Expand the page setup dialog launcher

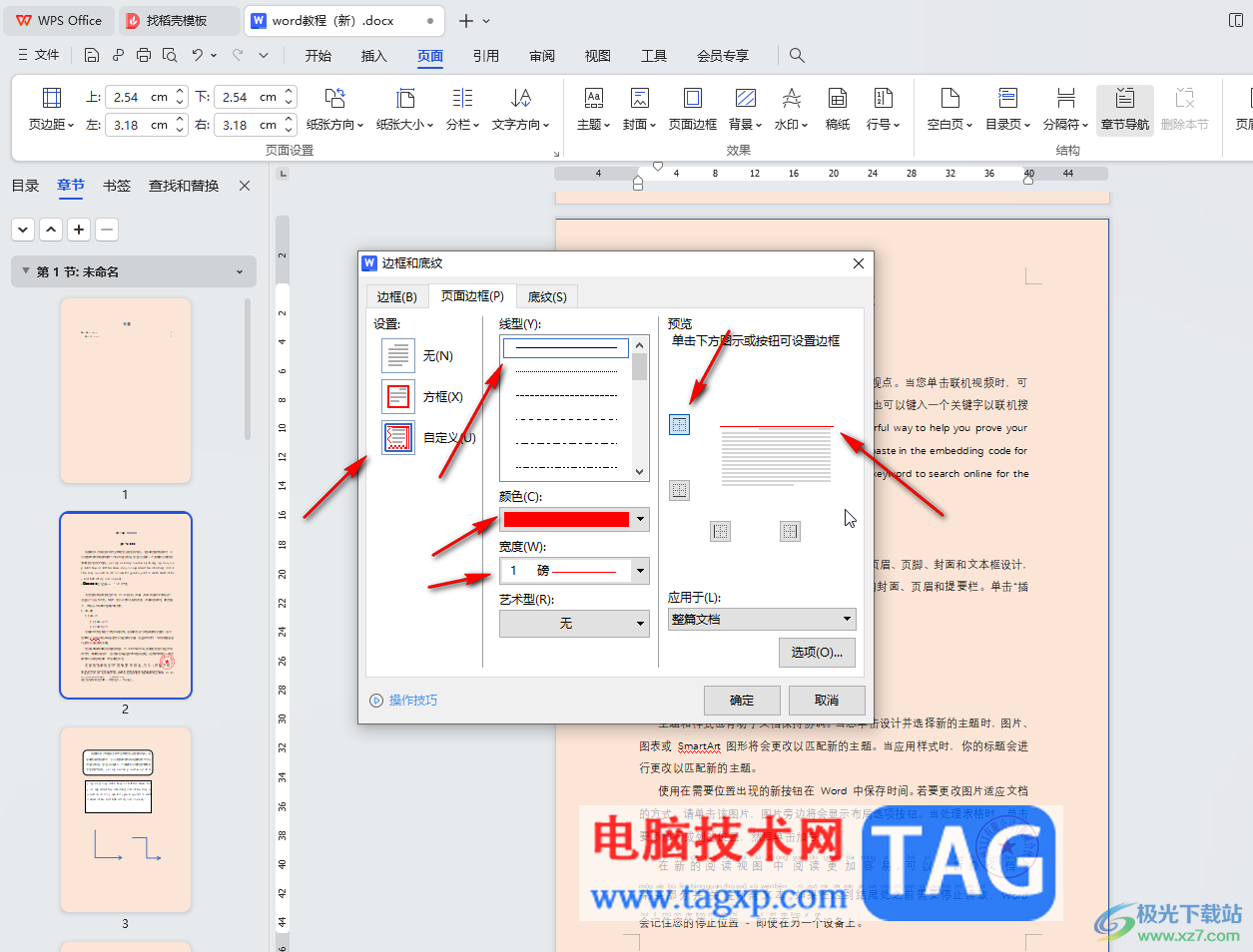pos(556,153)
